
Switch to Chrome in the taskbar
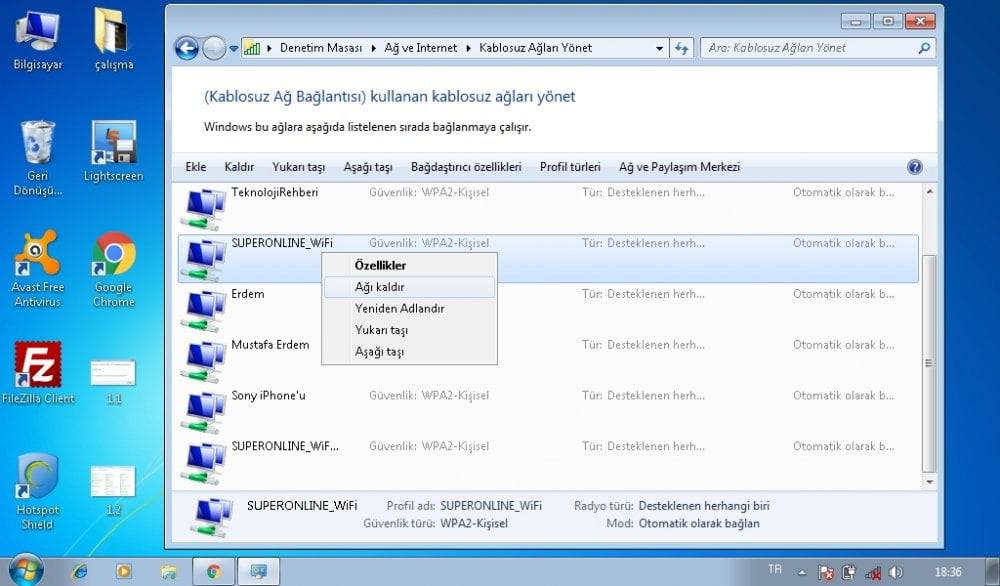pyautogui.click(x=213, y=571)
